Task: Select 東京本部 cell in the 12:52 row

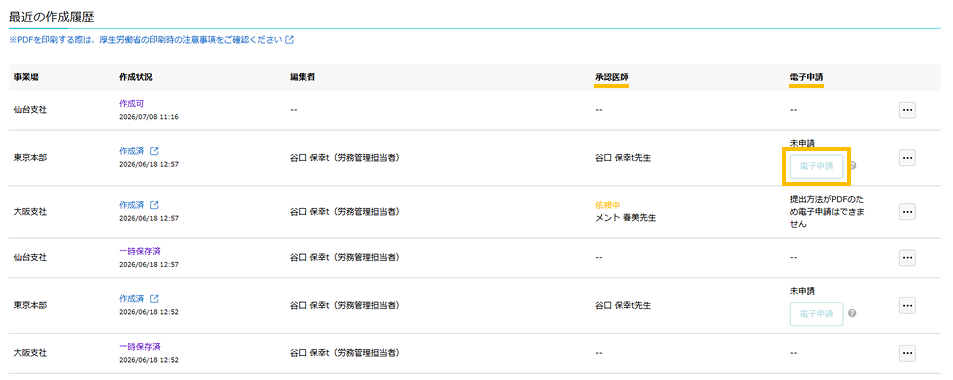Action: coord(30,305)
